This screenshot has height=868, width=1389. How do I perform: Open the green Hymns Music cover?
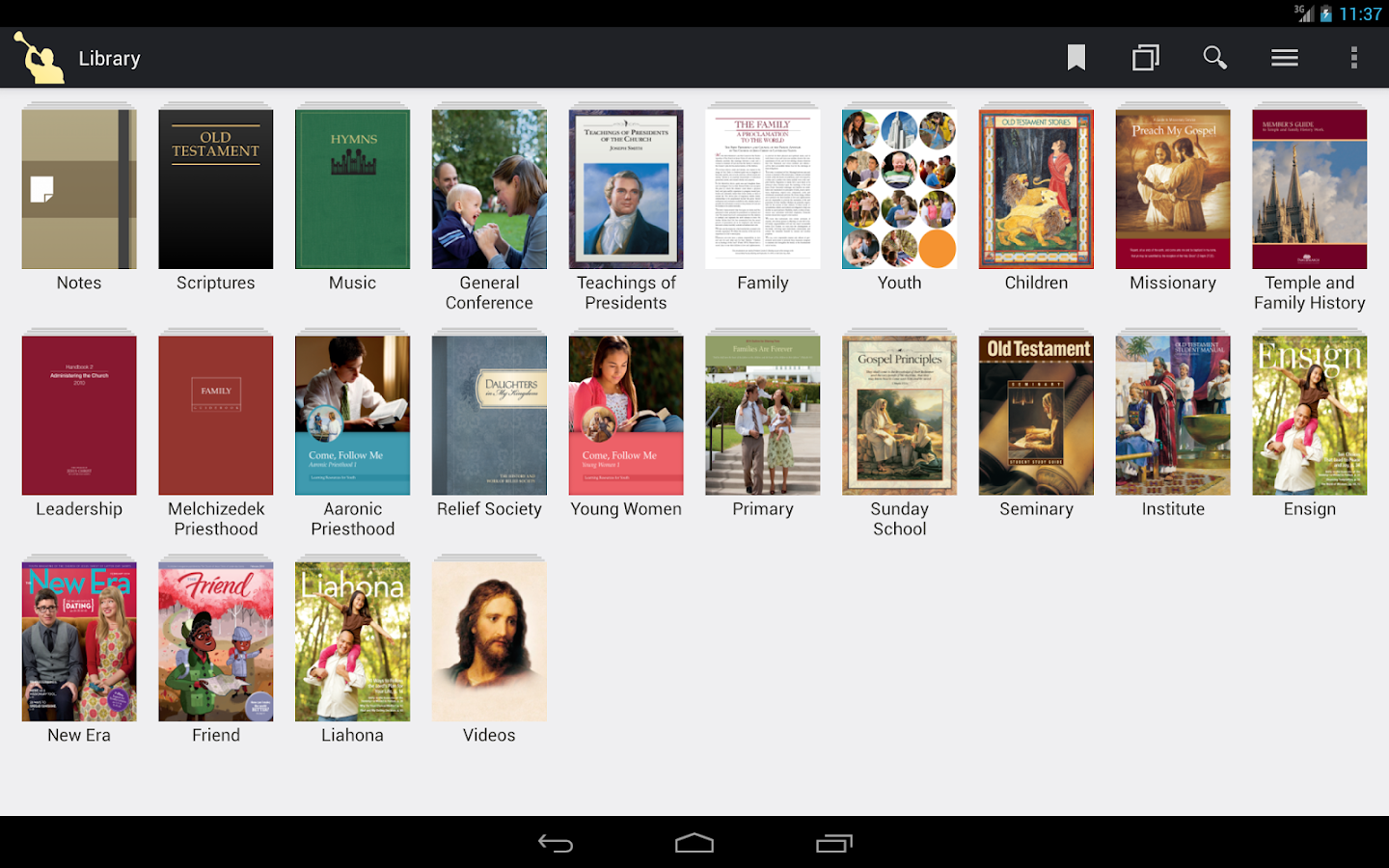point(353,189)
